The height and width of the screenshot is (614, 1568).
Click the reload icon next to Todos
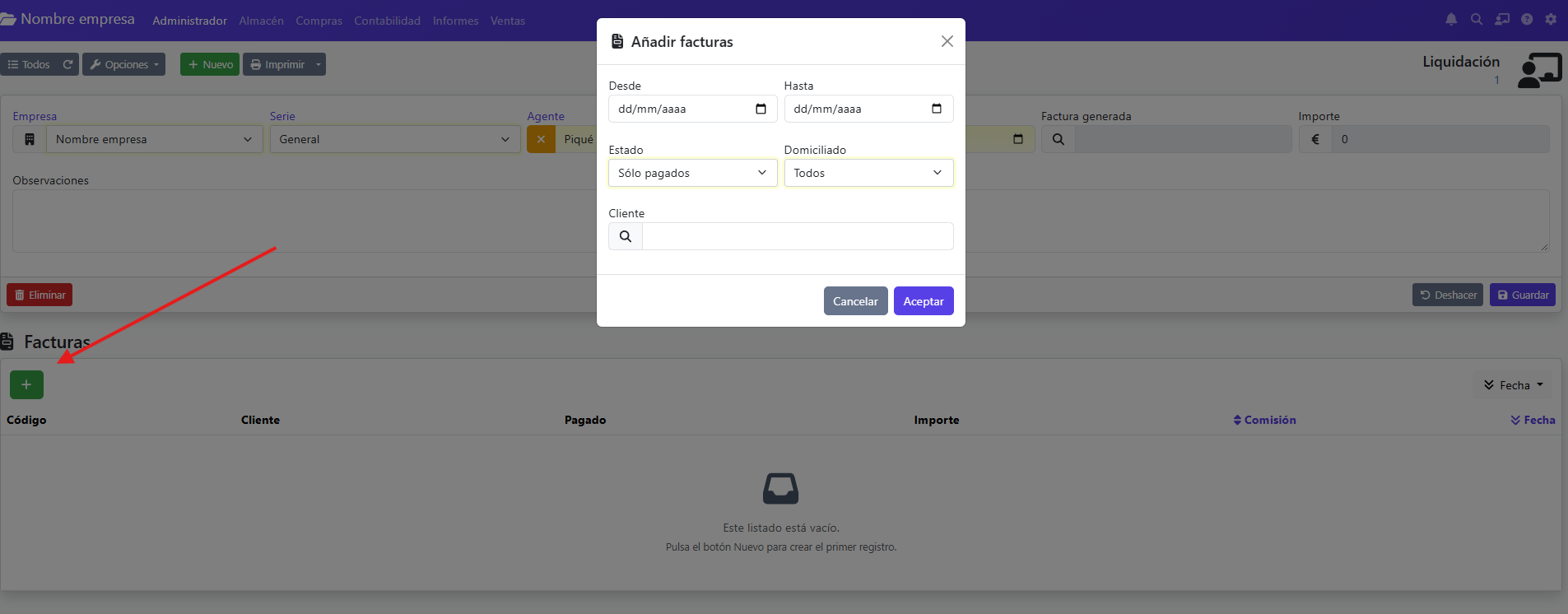(67, 64)
